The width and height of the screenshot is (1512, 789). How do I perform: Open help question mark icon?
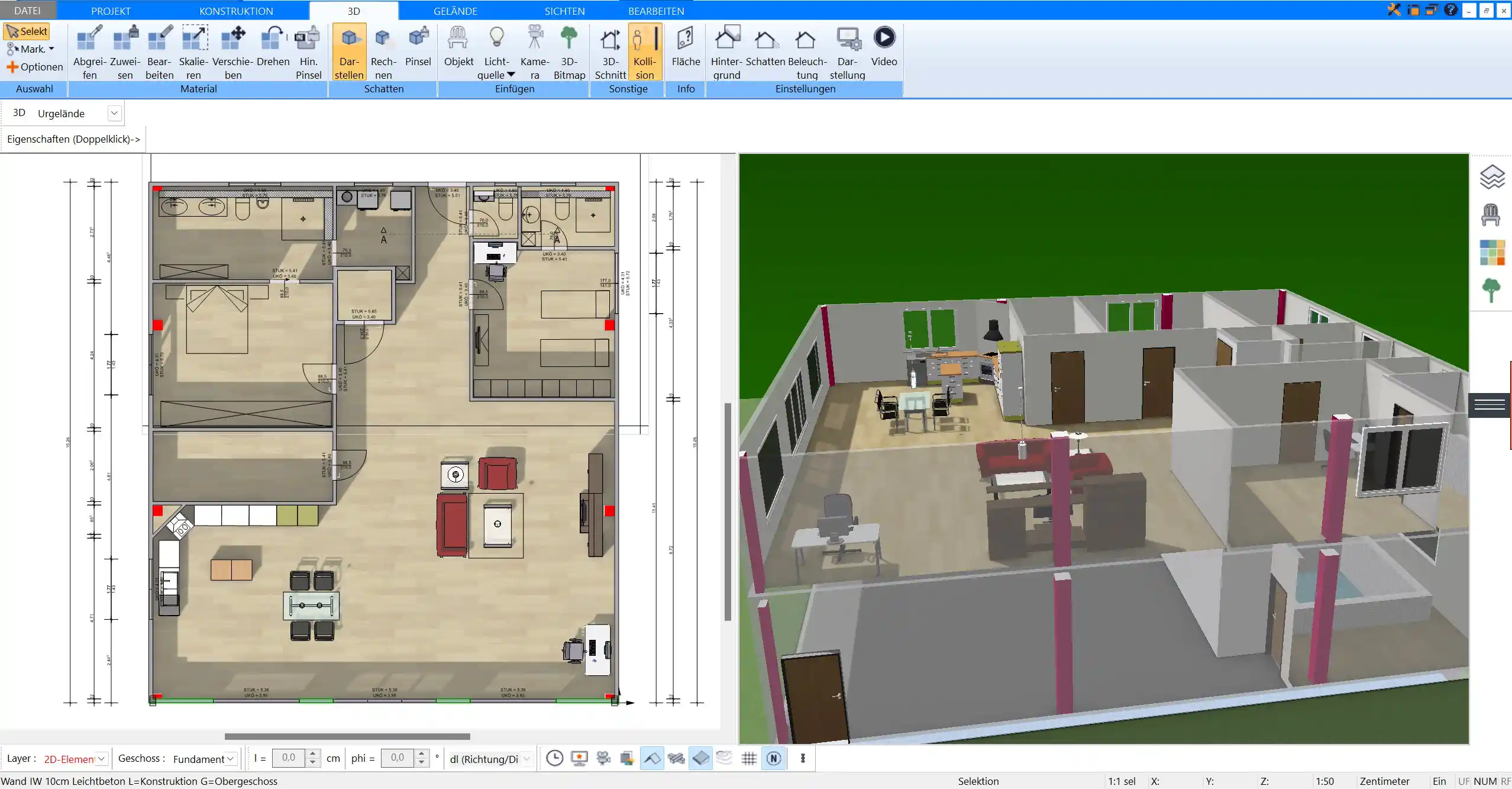click(x=1450, y=9)
